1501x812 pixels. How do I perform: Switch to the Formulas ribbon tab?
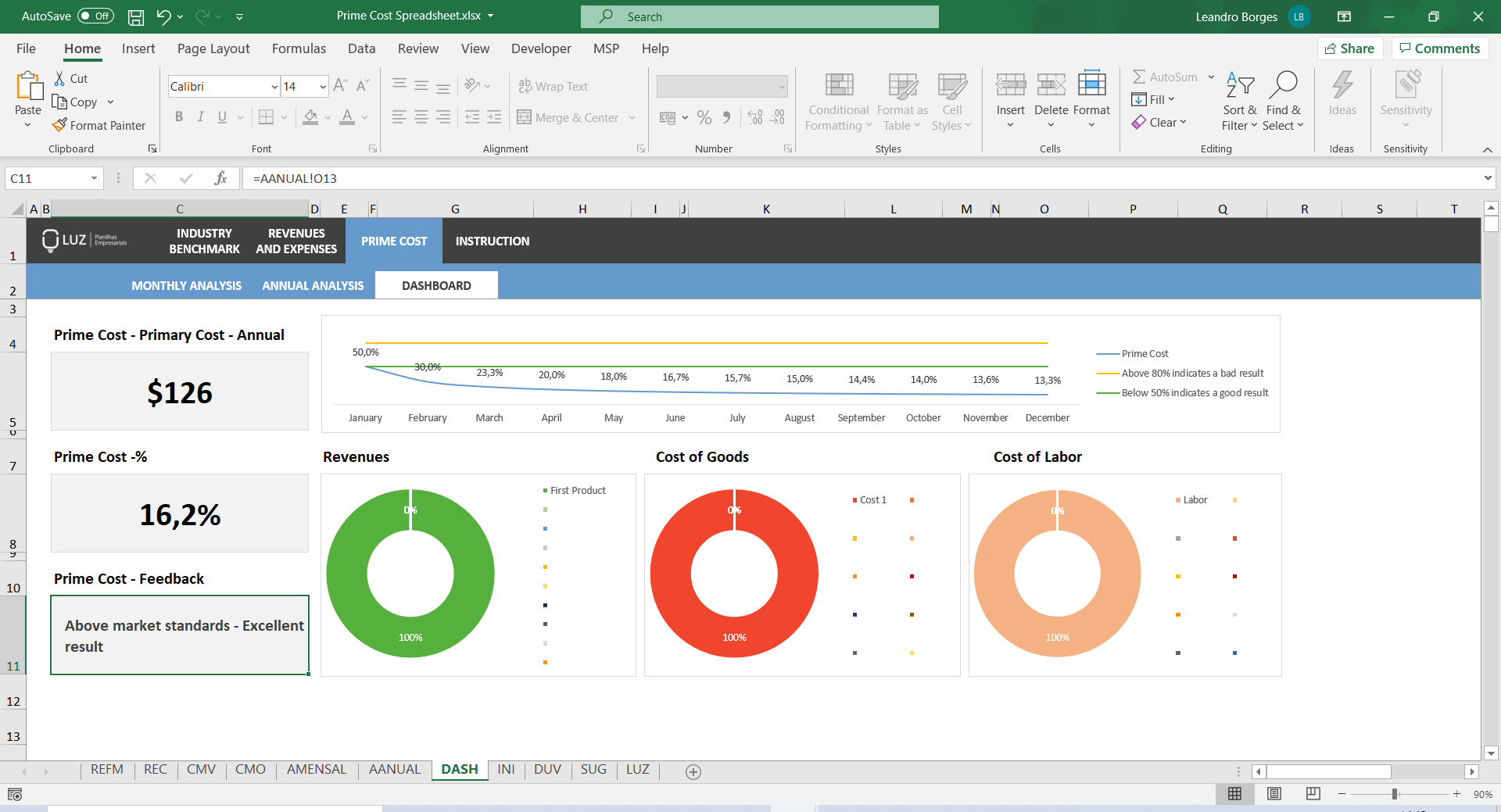tap(298, 48)
